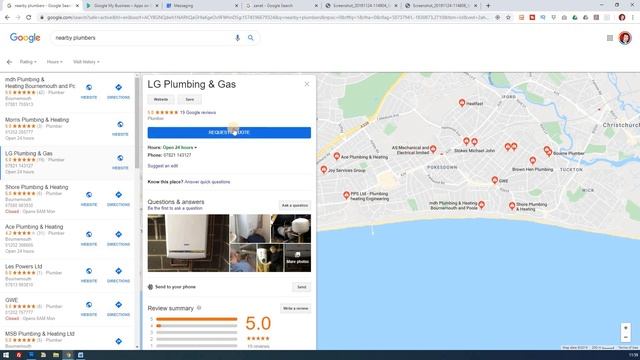The width and height of the screenshot is (640, 360).
Task: Open a new Chrome tab with plus button
Action: (x=488, y=6)
